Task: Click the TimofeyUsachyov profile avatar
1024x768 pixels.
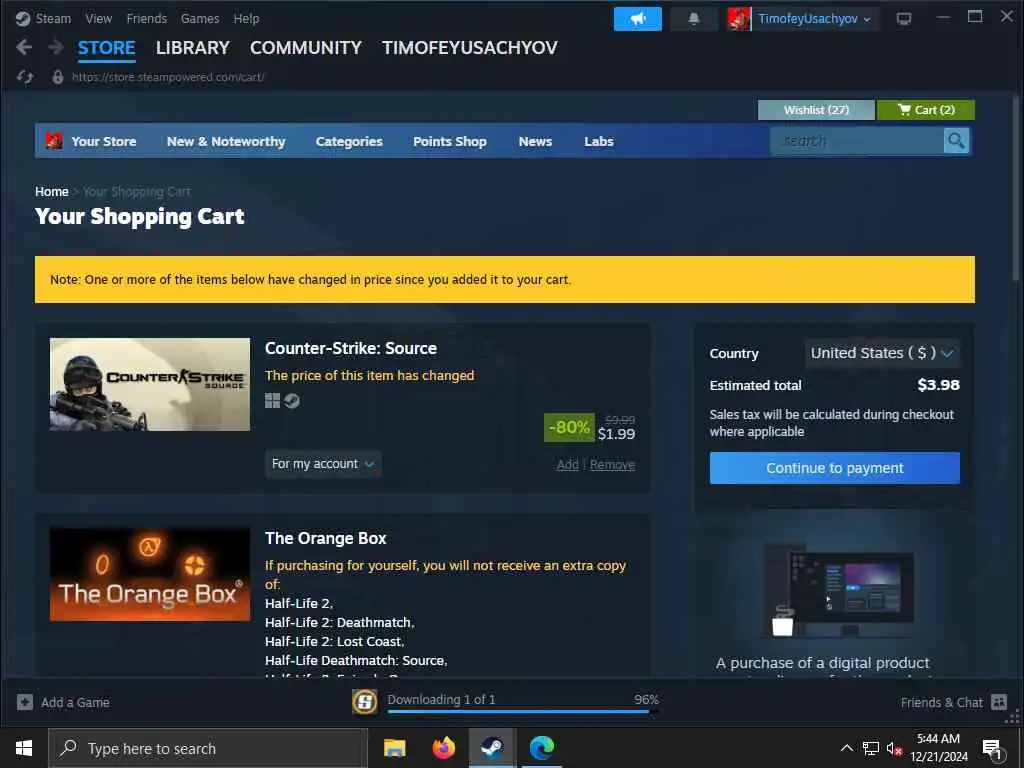Action: tap(739, 19)
